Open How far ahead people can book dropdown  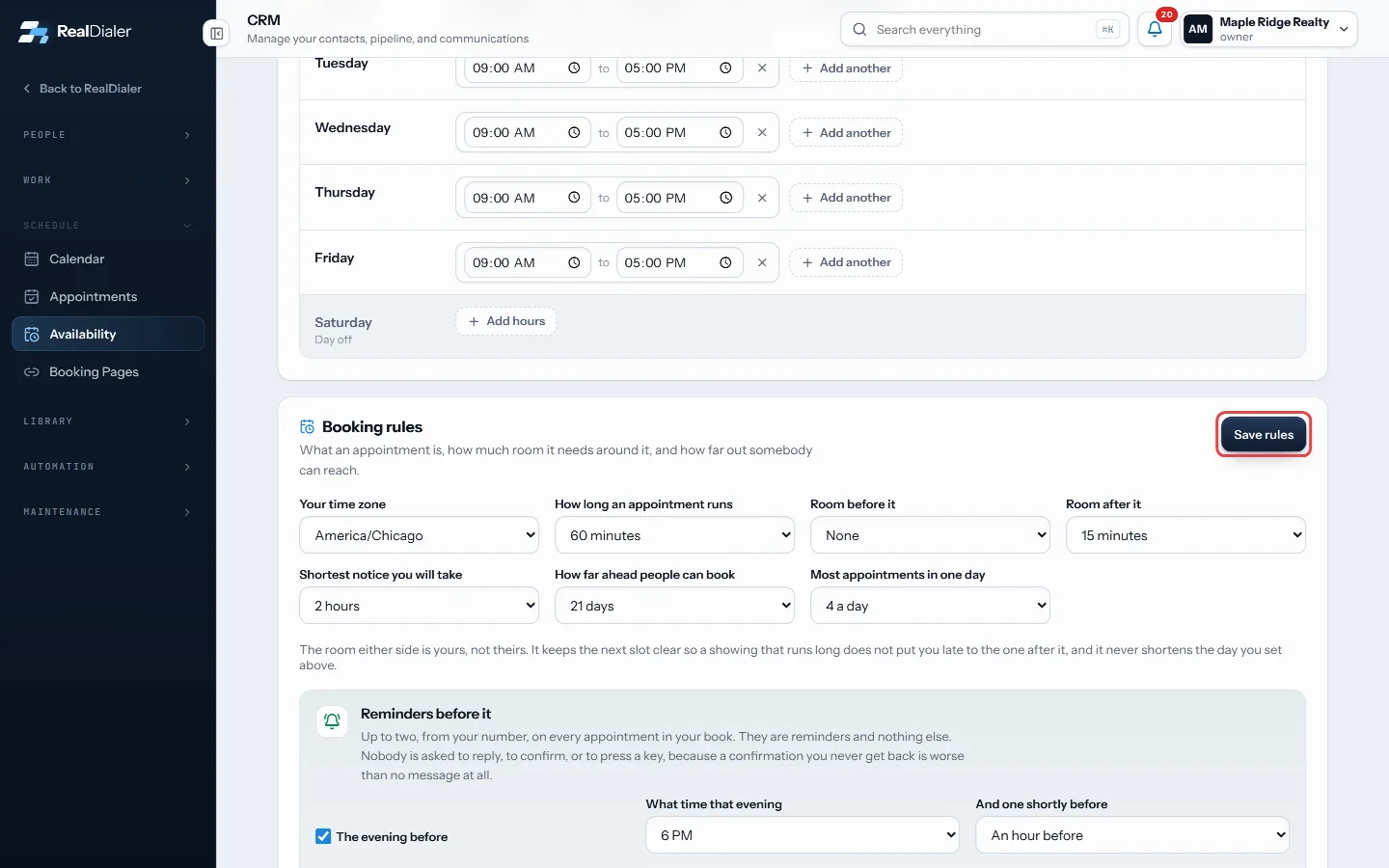point(674,606)
